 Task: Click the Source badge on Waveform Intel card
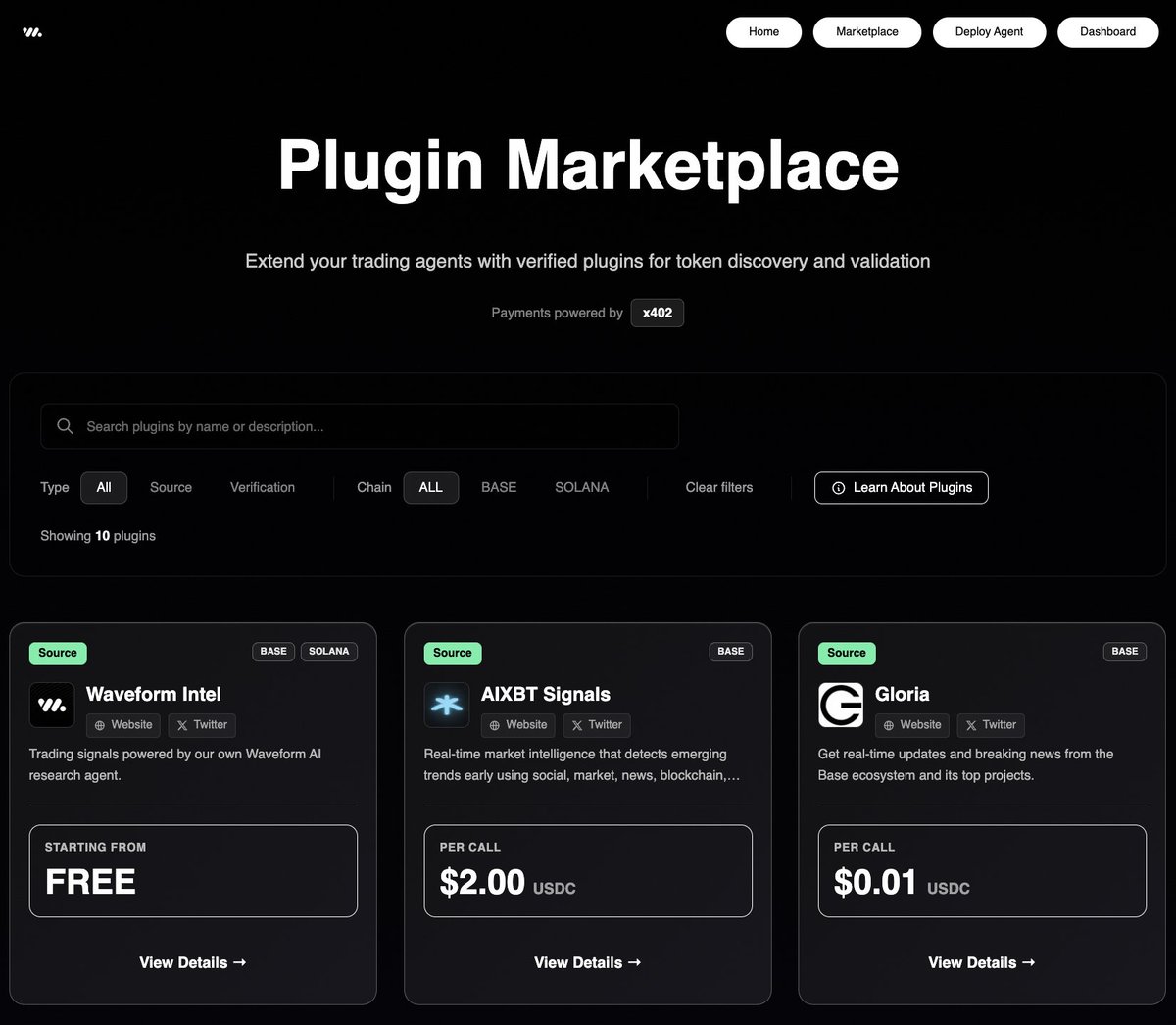click(58, 653)
